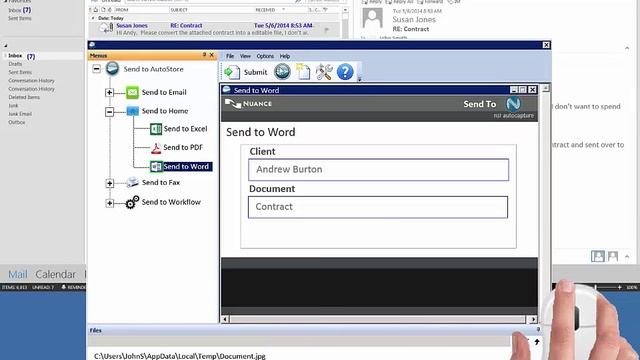Image resolution: width=640 pixels, height=360 pixels.
Task: Switch to Mail view in Outlook
Action: pyautogui.click(x=18, y=274)
